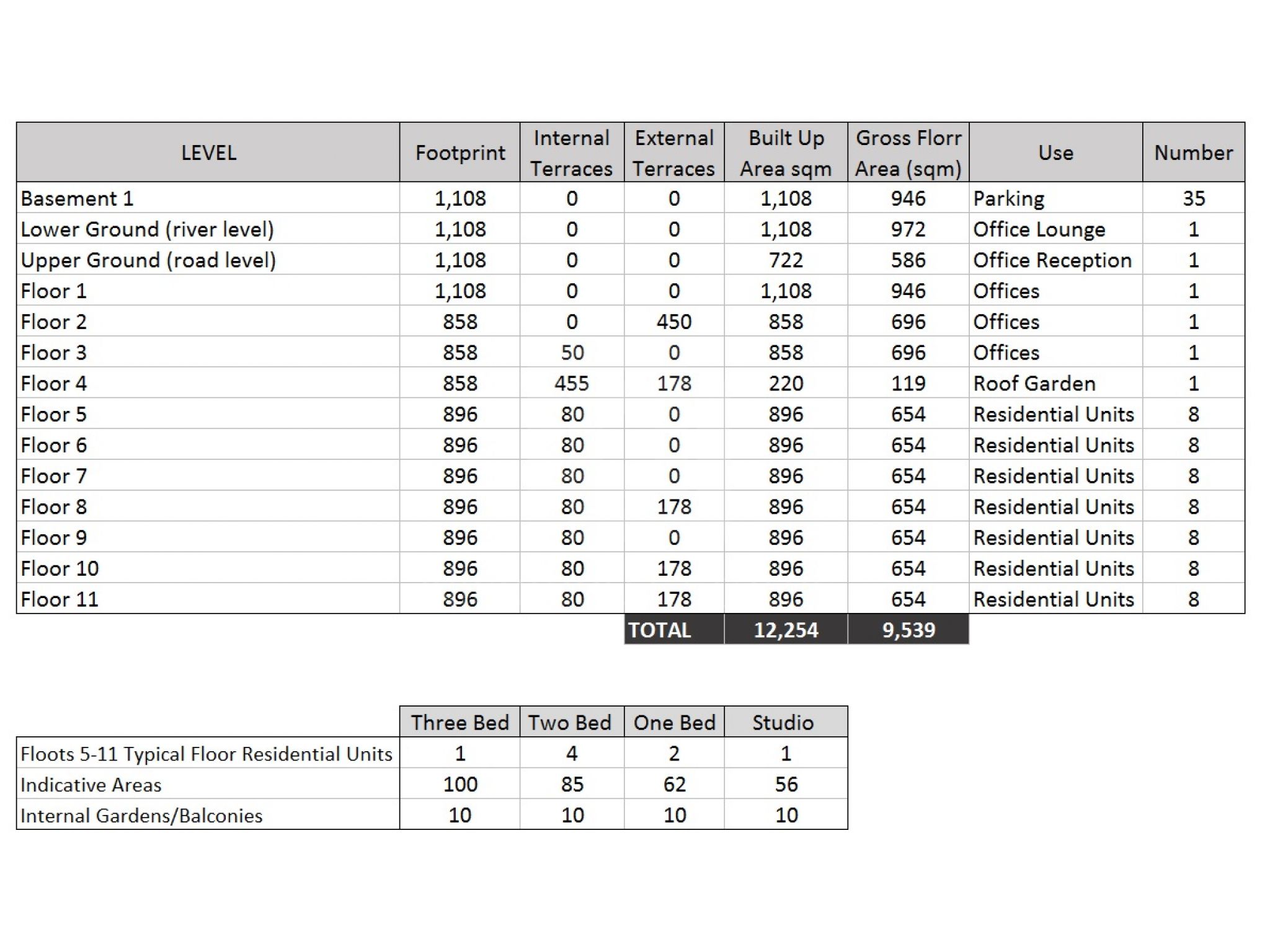
Task: Click the Floor 8 row label
Action: [x=53, y=506]
